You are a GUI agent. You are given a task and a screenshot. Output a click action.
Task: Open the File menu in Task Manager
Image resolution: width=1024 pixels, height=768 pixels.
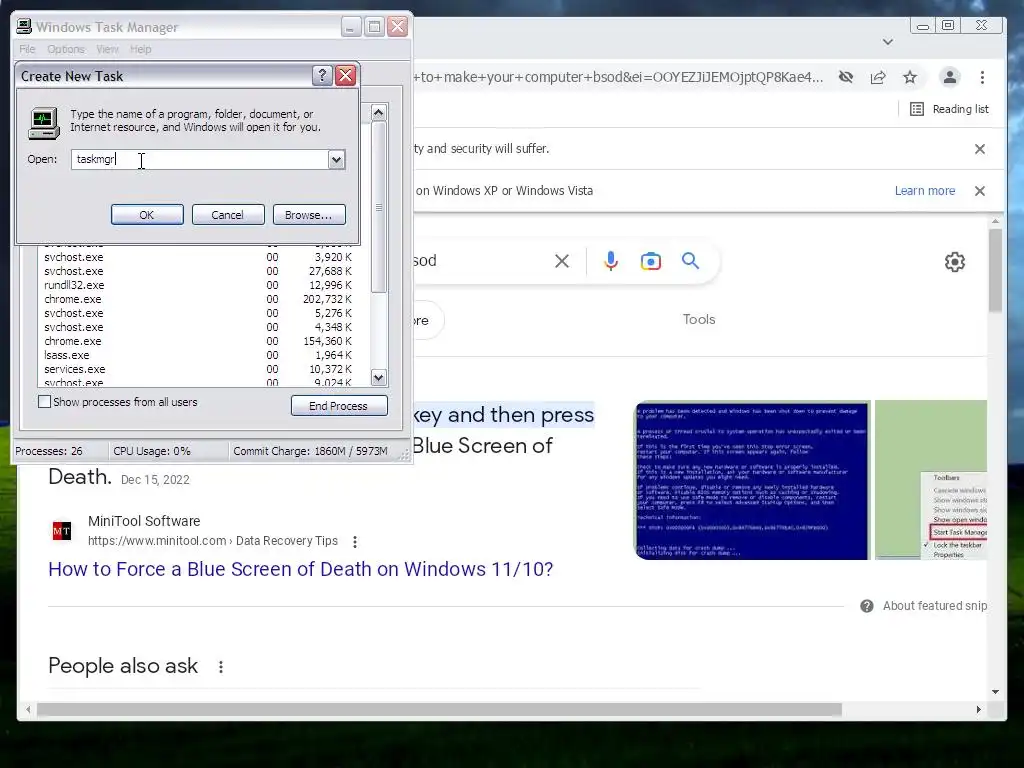tap(27, 49)
